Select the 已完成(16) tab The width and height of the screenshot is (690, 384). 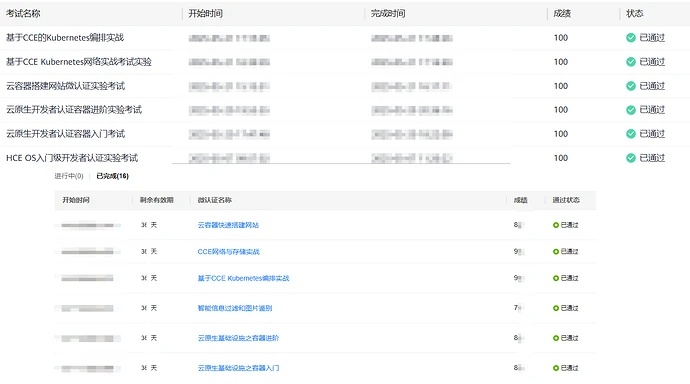click(113, 176)
